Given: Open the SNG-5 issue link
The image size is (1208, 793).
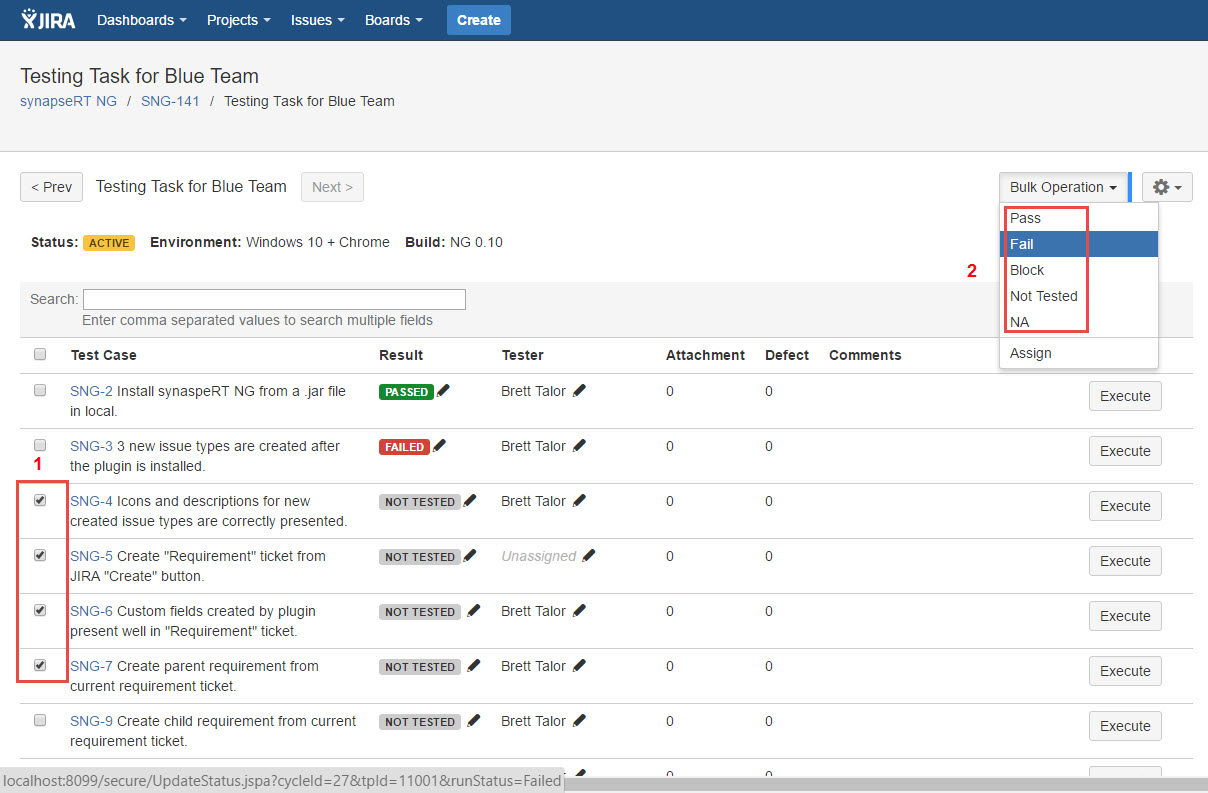Looking at the screenshot, I should click(x=91, y=556).
